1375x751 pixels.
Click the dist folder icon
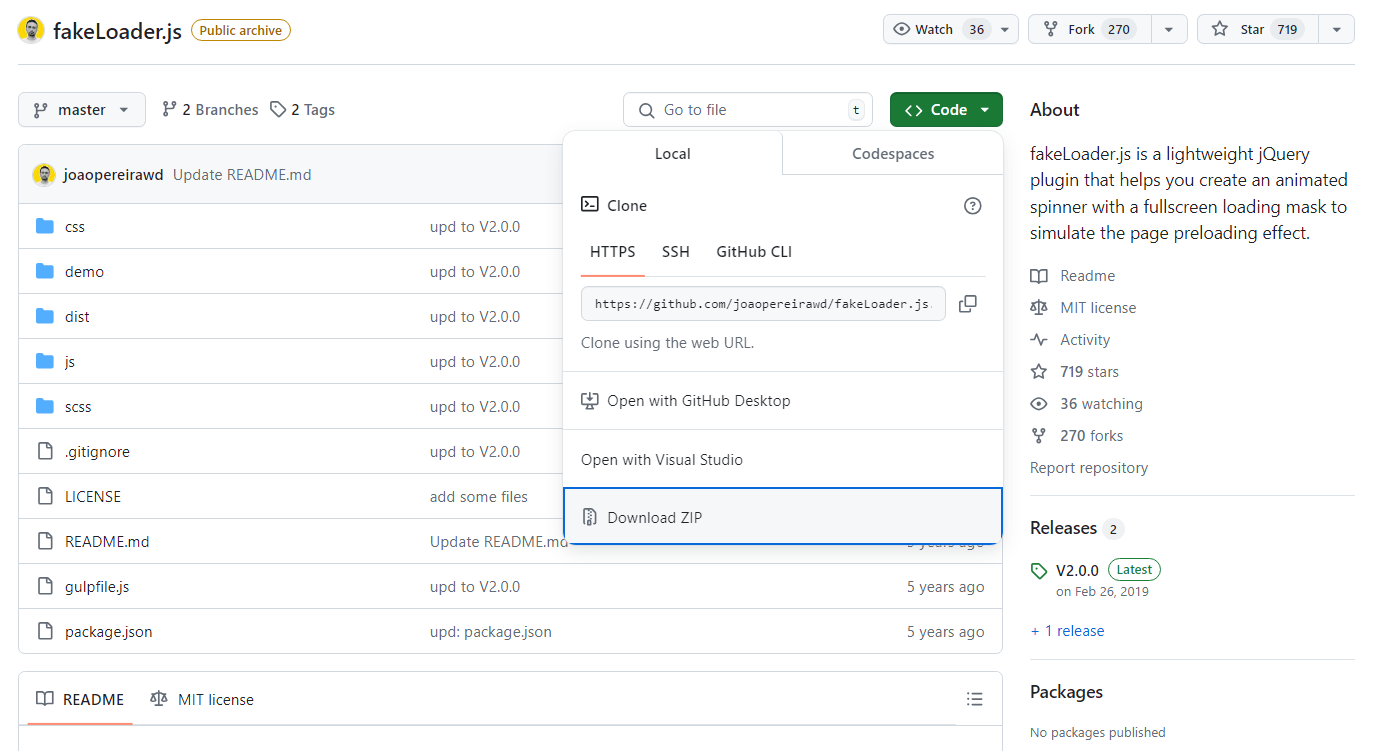pyautogui.click(x=44, y=316)
